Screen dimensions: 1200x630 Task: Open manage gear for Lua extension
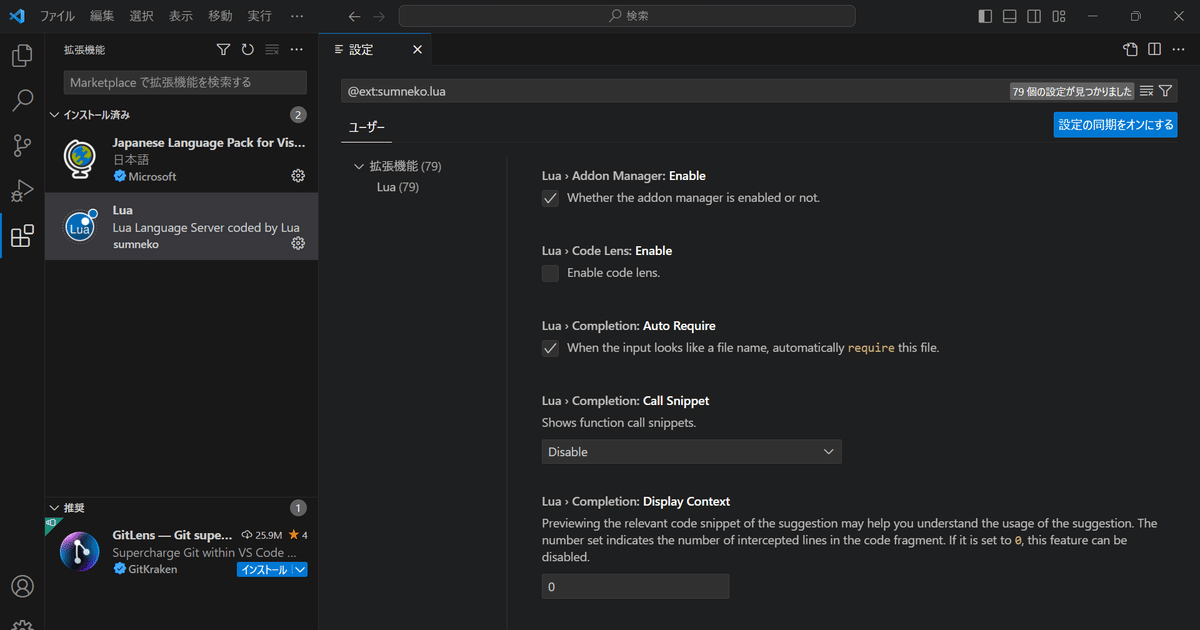pos(298,243)
